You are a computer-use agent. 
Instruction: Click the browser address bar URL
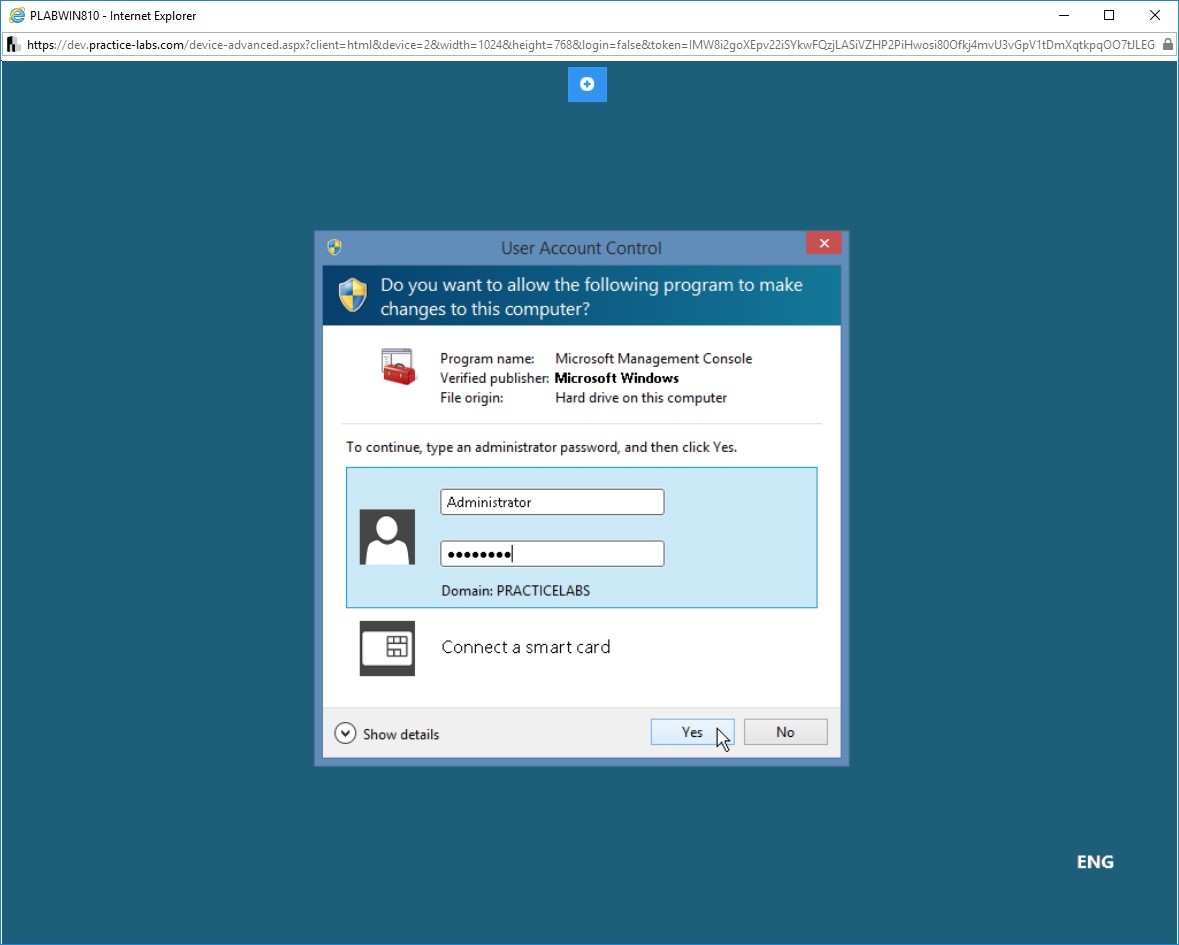pos(591,45)
